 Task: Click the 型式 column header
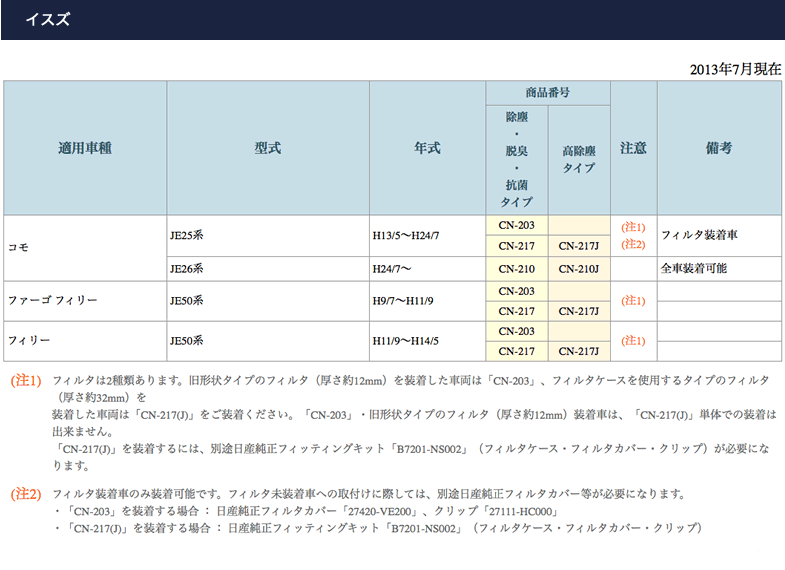click(x=268, y=148)
